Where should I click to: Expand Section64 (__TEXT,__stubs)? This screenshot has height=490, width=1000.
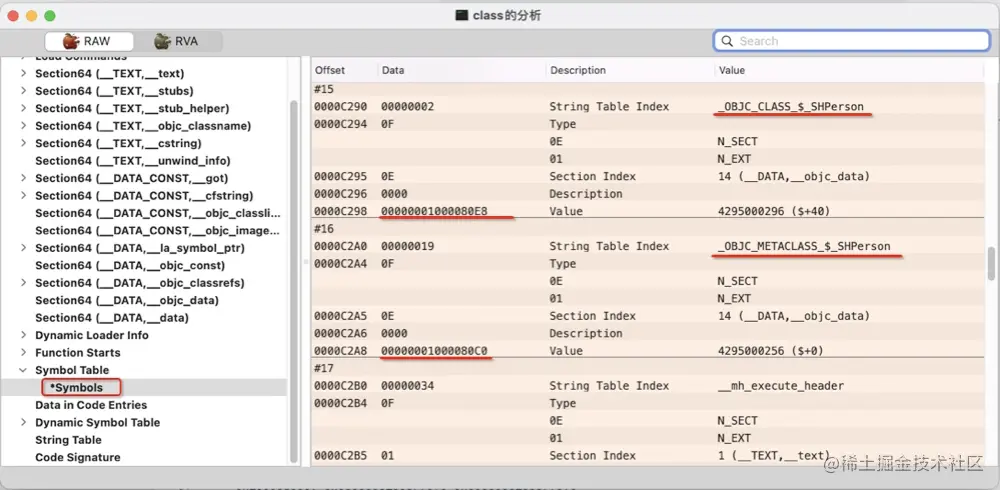coord(24,91)
